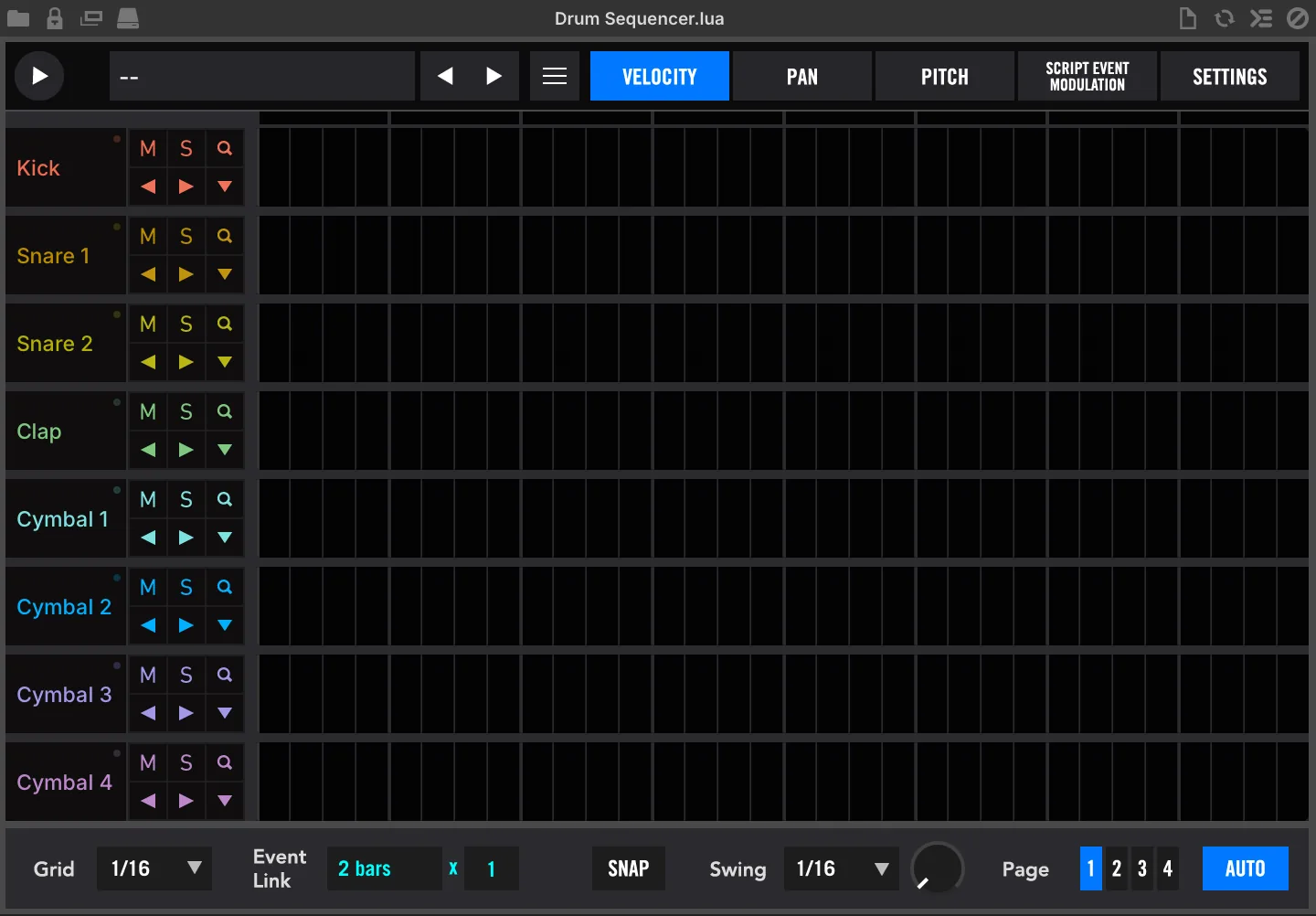The height and width of the screenshot is (916, 1316).
Task: Start playback with the round play button
Action: click(39, 76)
